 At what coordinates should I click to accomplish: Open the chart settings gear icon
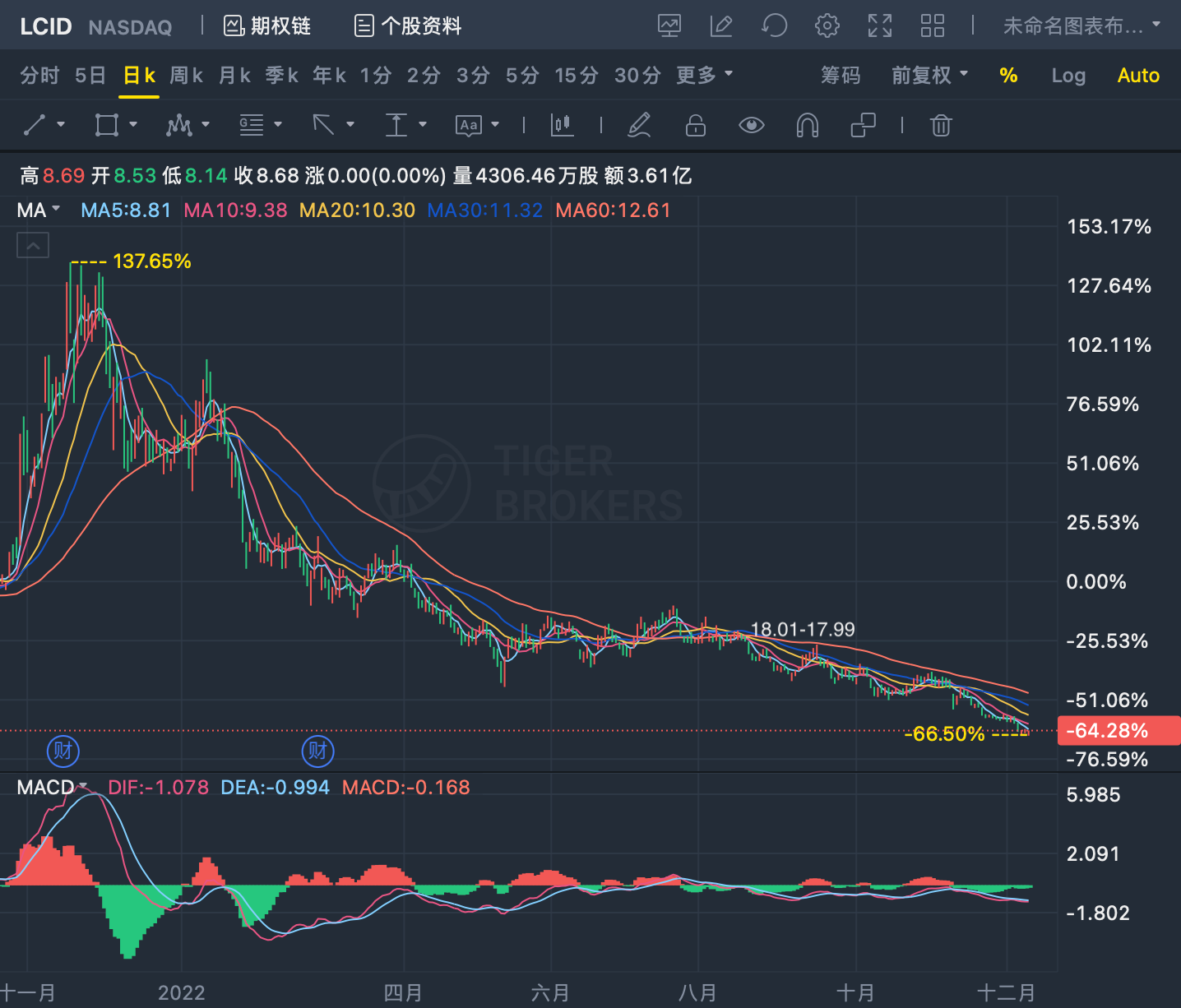pyautogui.click(x=827, y=26)
